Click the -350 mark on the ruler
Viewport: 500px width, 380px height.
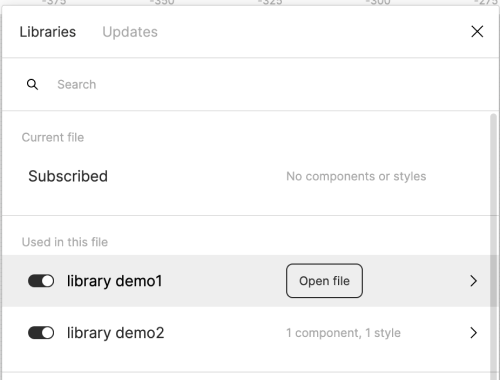point(162,2)
